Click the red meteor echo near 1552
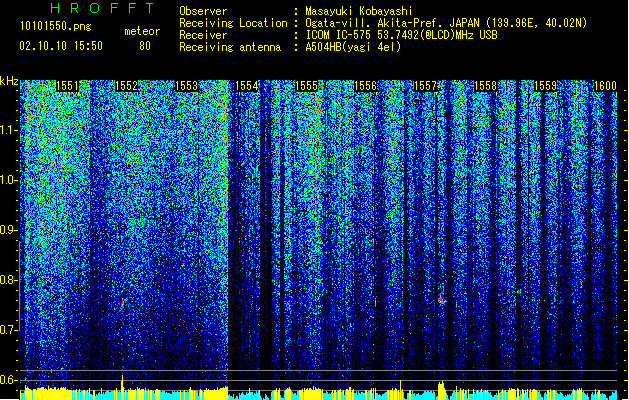Image resolution: width=629 pixels, height=400 pixels. coord(122,303)
